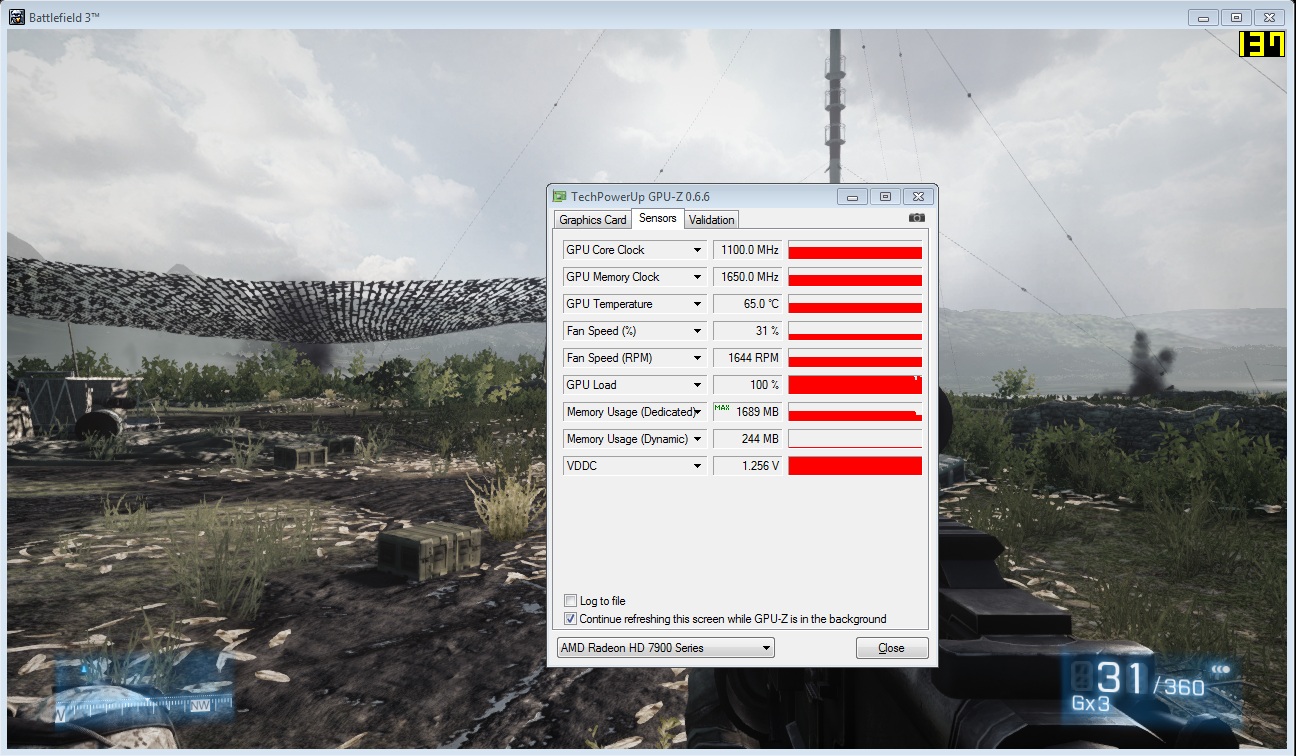Enable the Log to file checkbox
Screen dimensions: 1296x756
[570, 601]
